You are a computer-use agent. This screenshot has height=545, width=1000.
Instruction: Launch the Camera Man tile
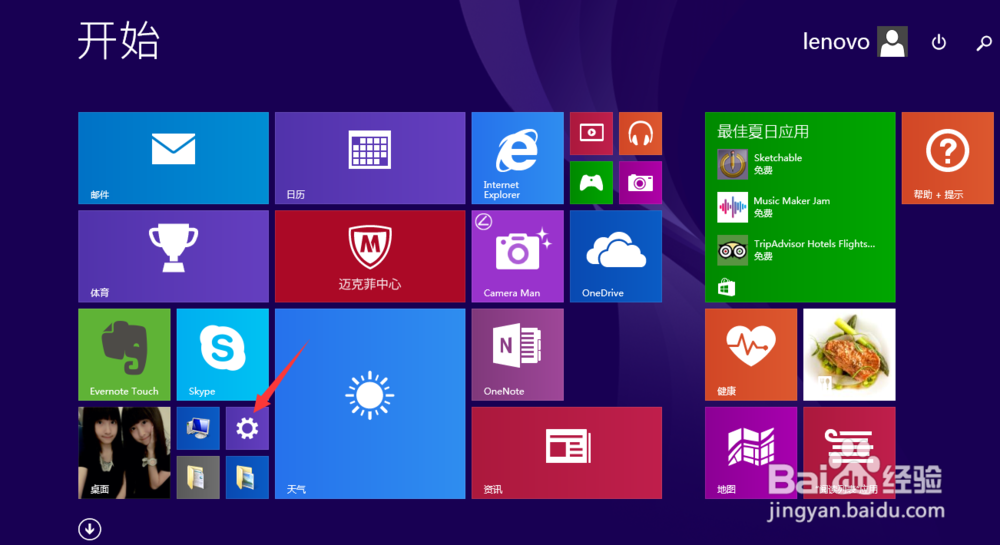(x=517, y=256)
